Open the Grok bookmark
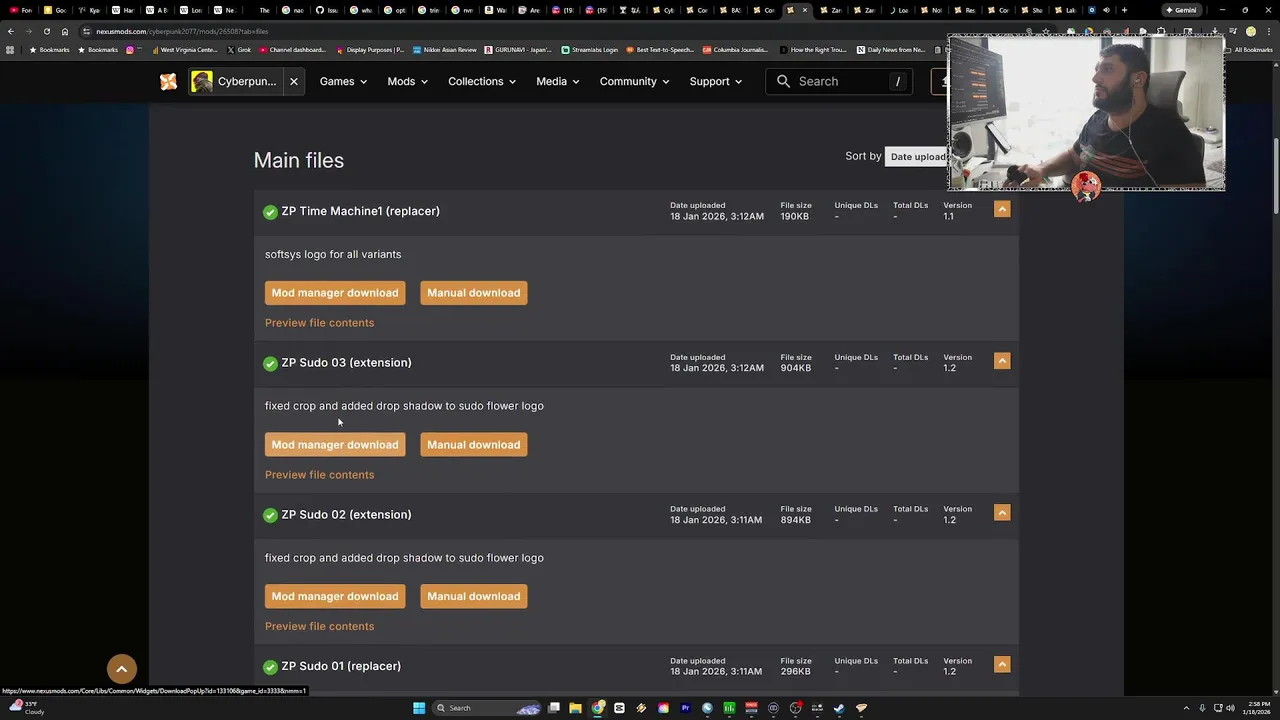 coord(239,50)
